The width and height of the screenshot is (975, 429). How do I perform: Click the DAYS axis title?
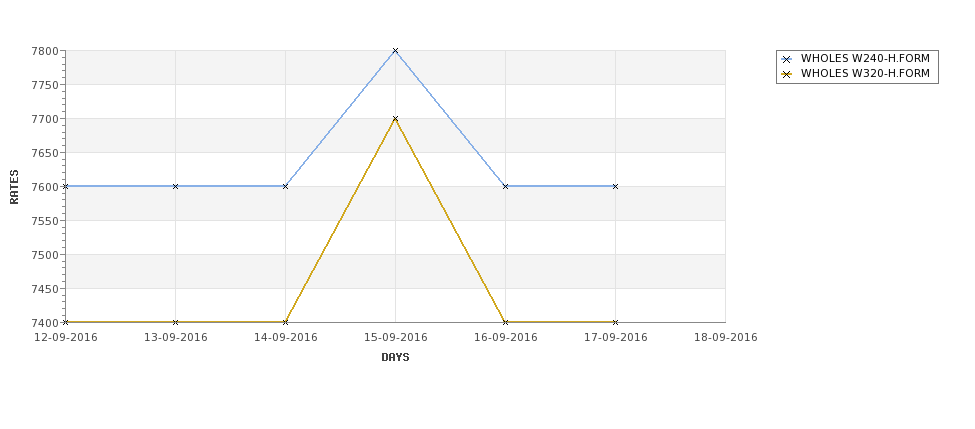[x=395, y=358]
